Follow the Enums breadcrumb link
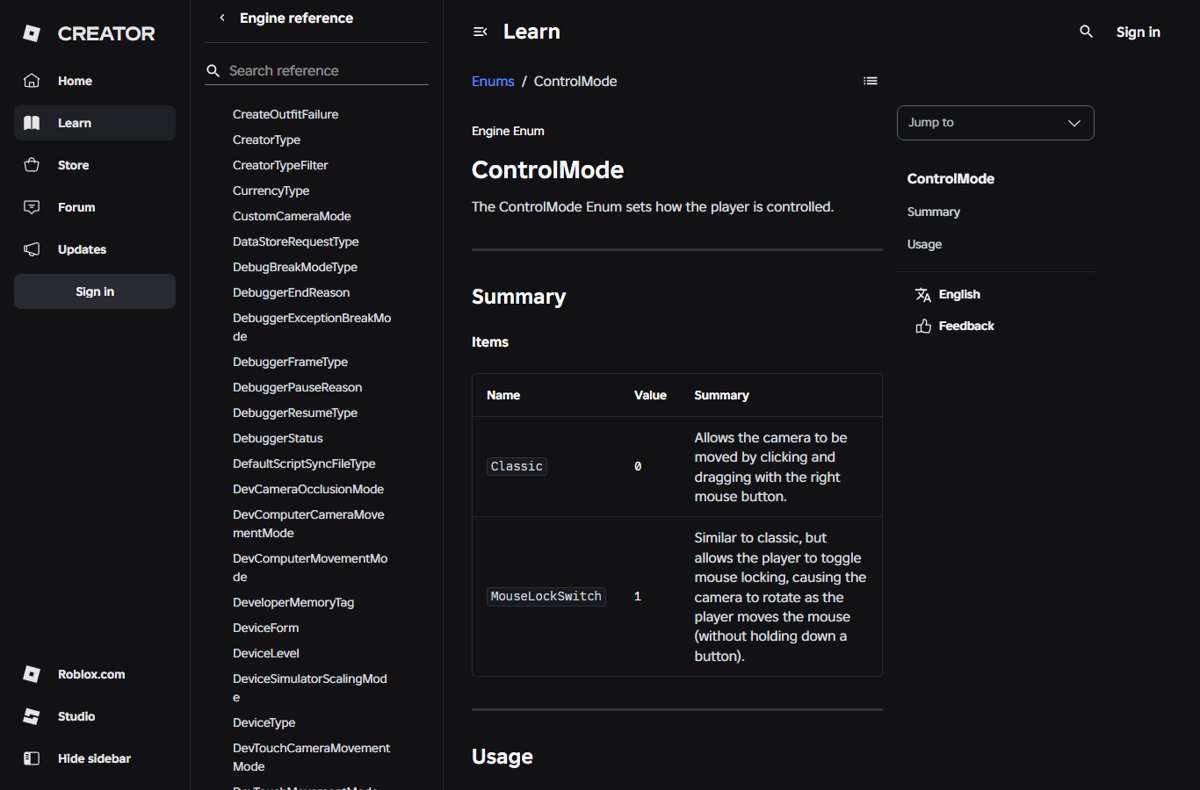The height and width of the screenshot is (790, 1200). coord(493,81)
